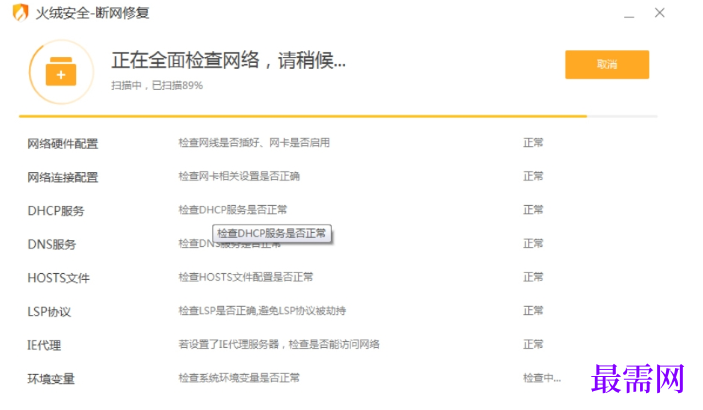The height and width of the screenshot is (410, 703).
Task: Select the 网络连接配置 row label
Action: tap(63, 177)
